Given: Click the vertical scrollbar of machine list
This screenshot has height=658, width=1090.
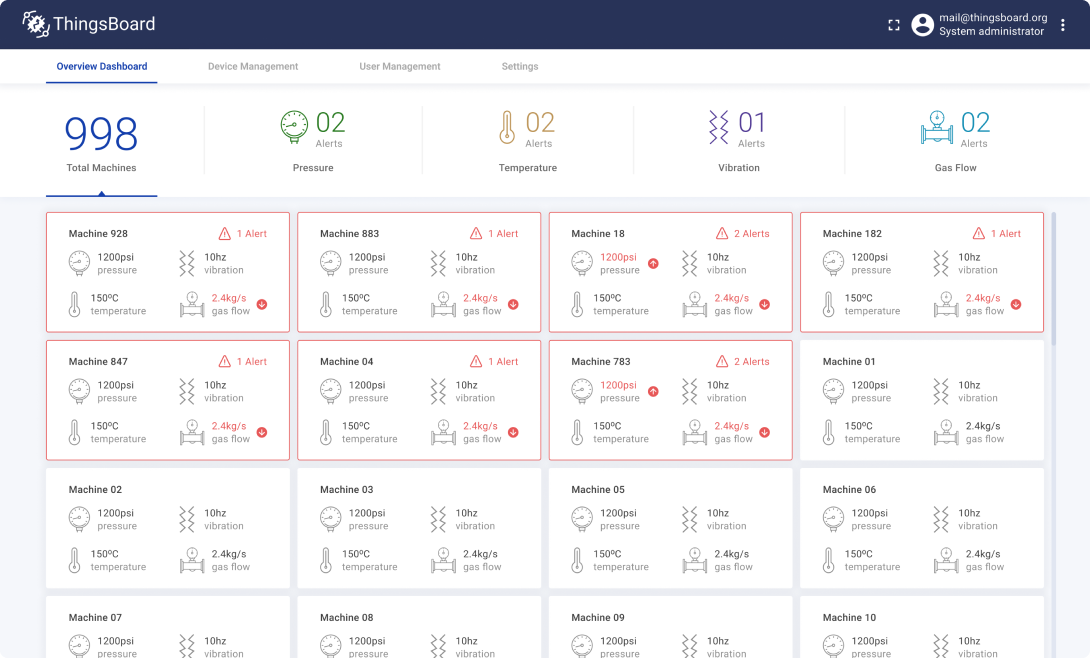Looking at the screenshot, I should click(x=1054, y=279).
